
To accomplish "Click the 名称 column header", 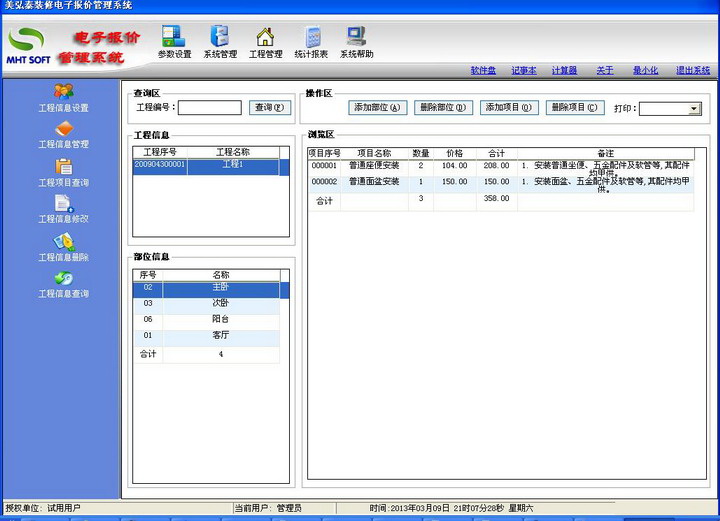I will pos(221,275).
